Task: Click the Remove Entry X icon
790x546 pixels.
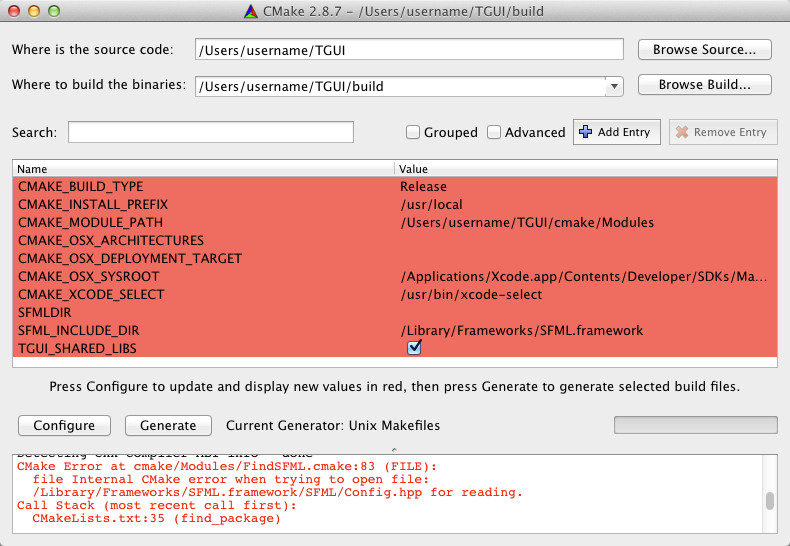Action: click(x=682, y=132)
